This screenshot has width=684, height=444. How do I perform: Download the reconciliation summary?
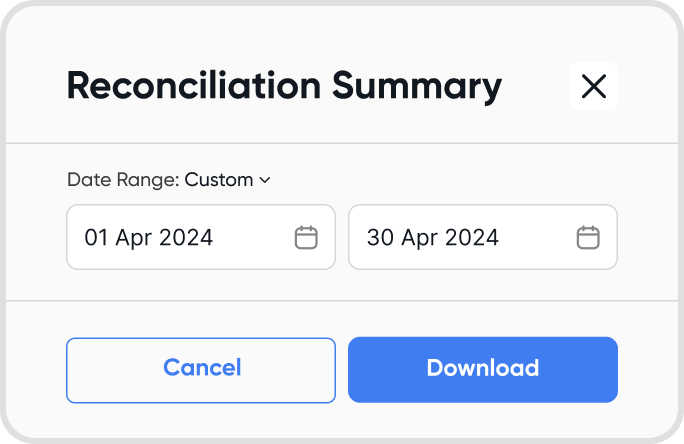coord(483,370)
